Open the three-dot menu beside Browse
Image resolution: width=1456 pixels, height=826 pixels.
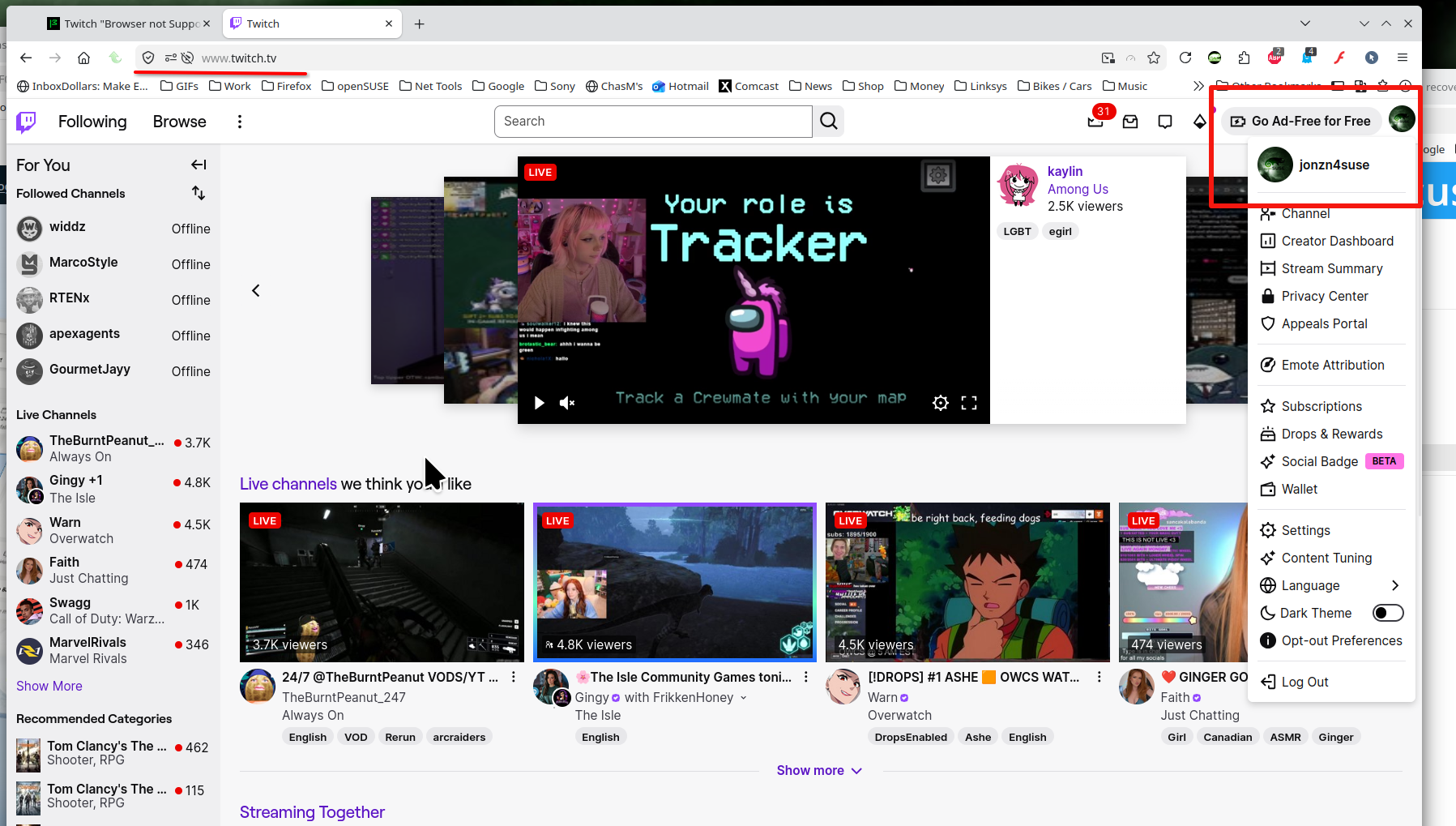tap(239, 122)
